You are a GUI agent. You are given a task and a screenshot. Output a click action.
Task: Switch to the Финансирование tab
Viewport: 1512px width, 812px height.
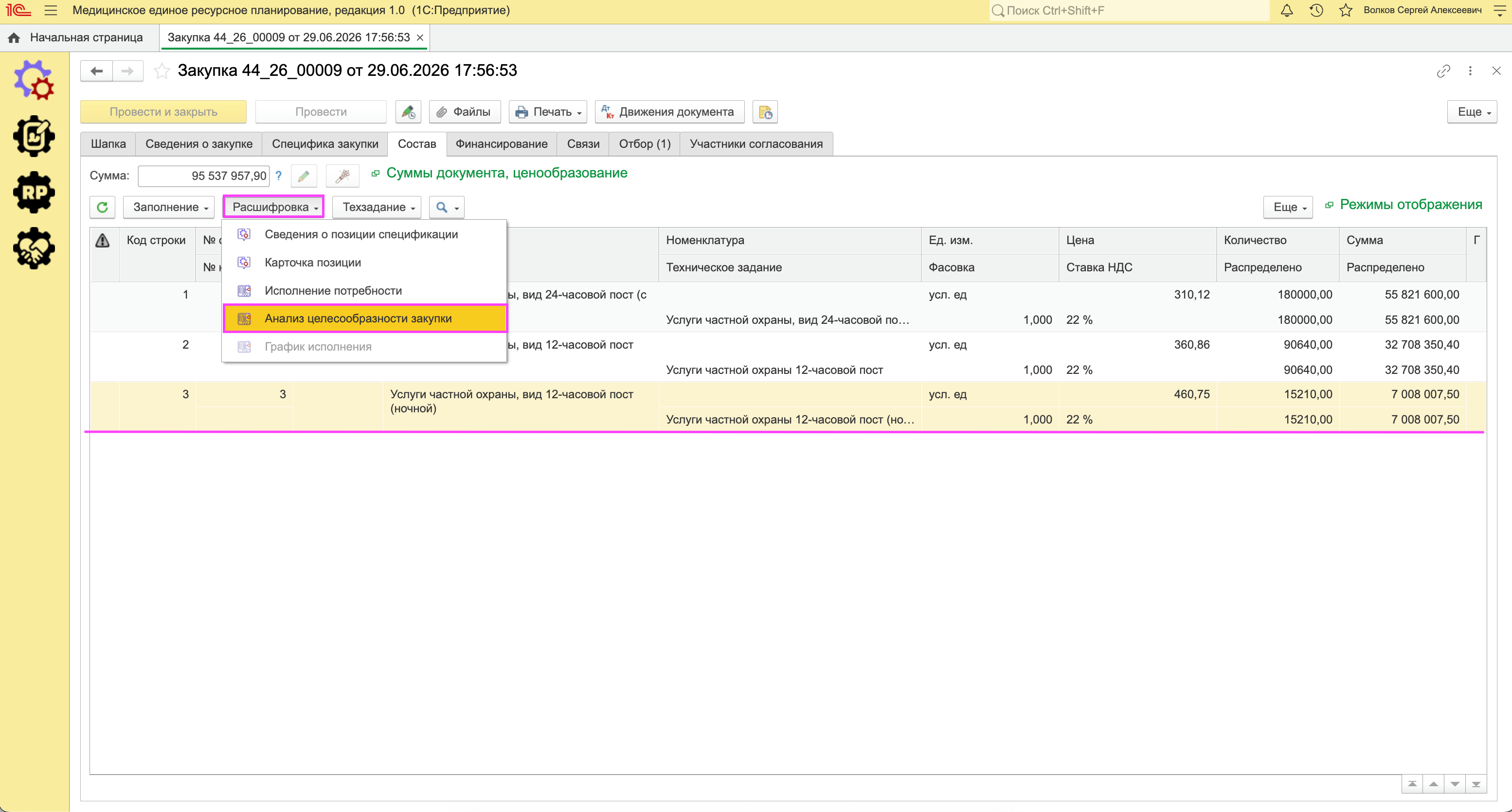click(x=501, y=144)
